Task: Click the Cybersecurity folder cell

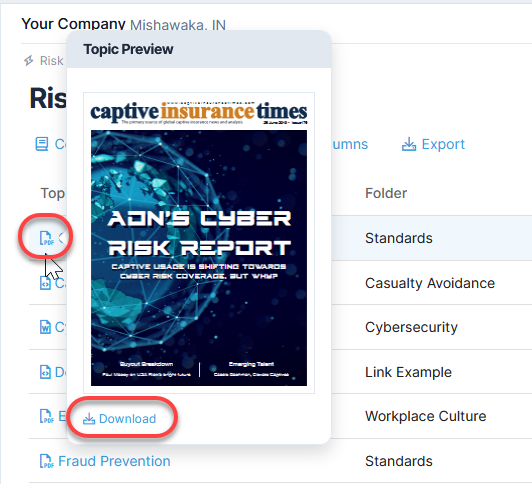Action: coord(411,327)
